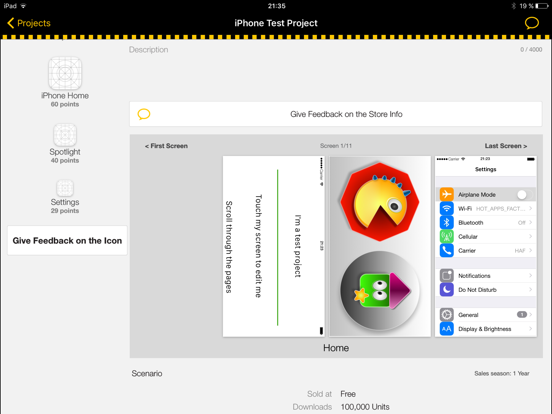The width and height of the screenshot is (552, 414).
Task: Jump to First Screen
Action: click(166, 146)
